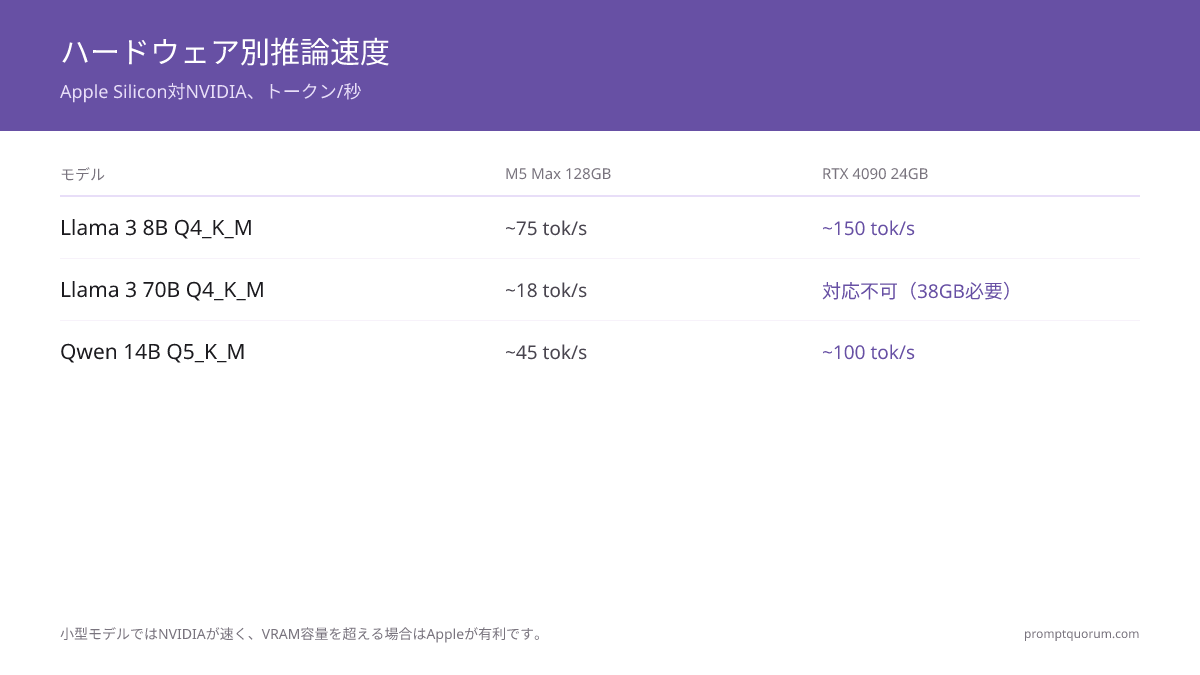This screenshot has width=1200, height=675.
Task: Click the ~150 tok/s value
Action: click(868, 228)
